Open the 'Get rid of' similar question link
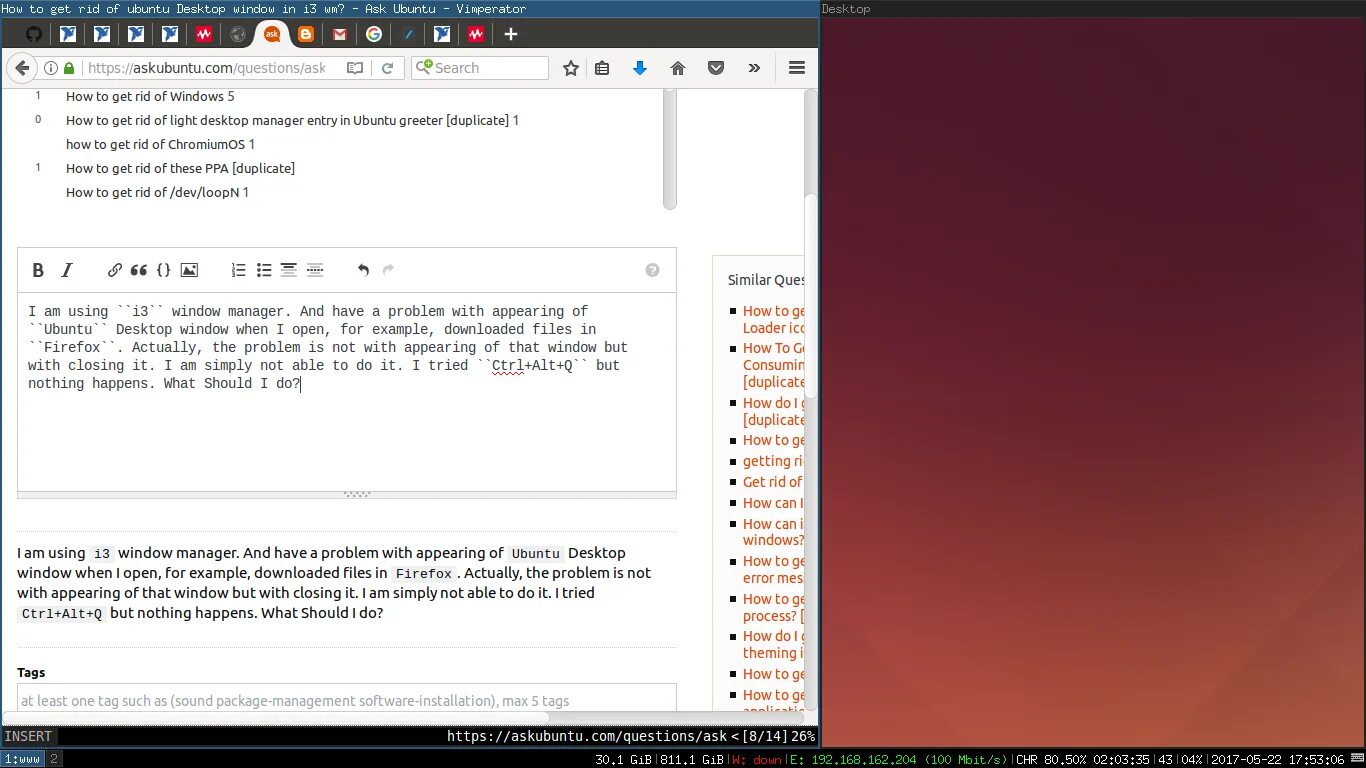 [773, 482]
